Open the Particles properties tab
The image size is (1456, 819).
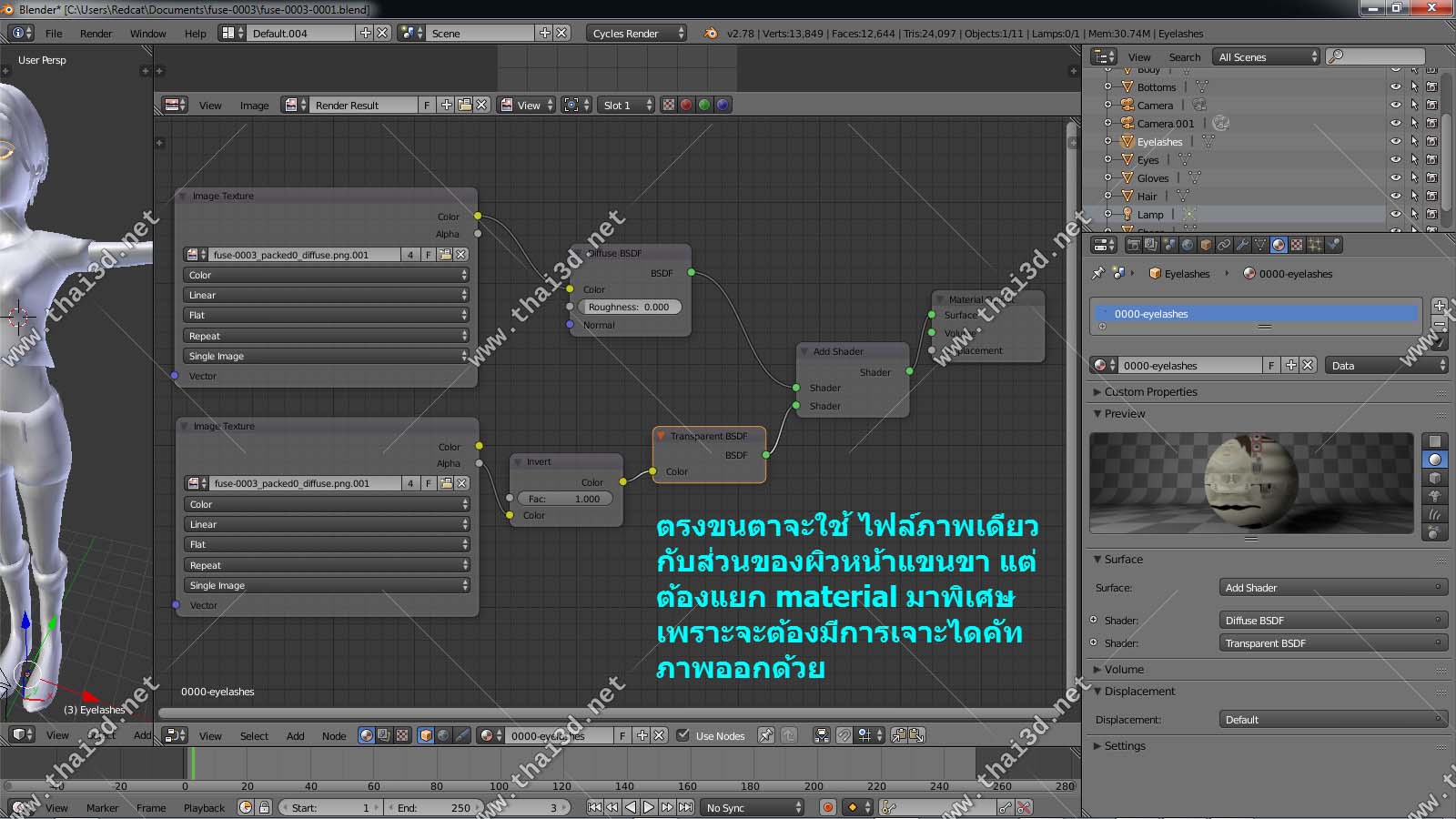1315,245
